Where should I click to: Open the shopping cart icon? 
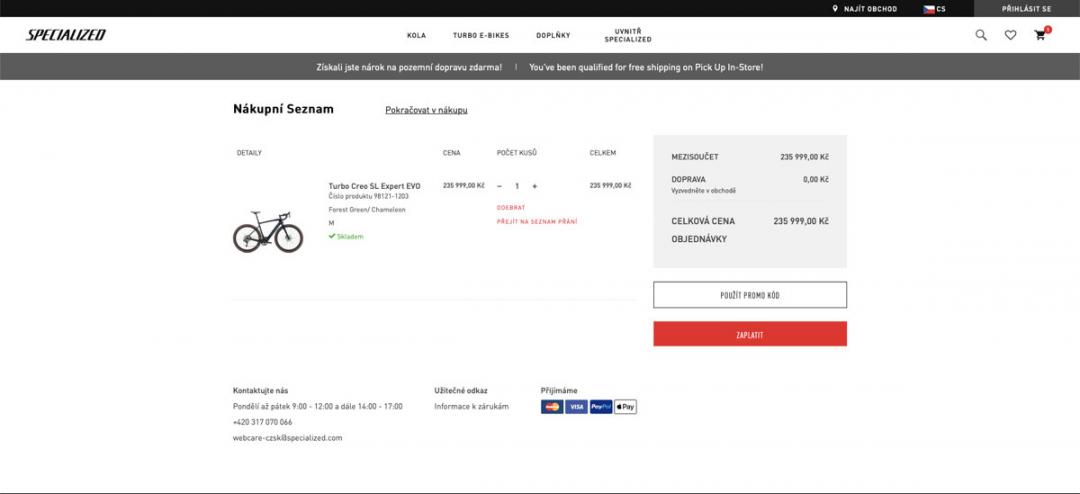[x=1040, y=35]
